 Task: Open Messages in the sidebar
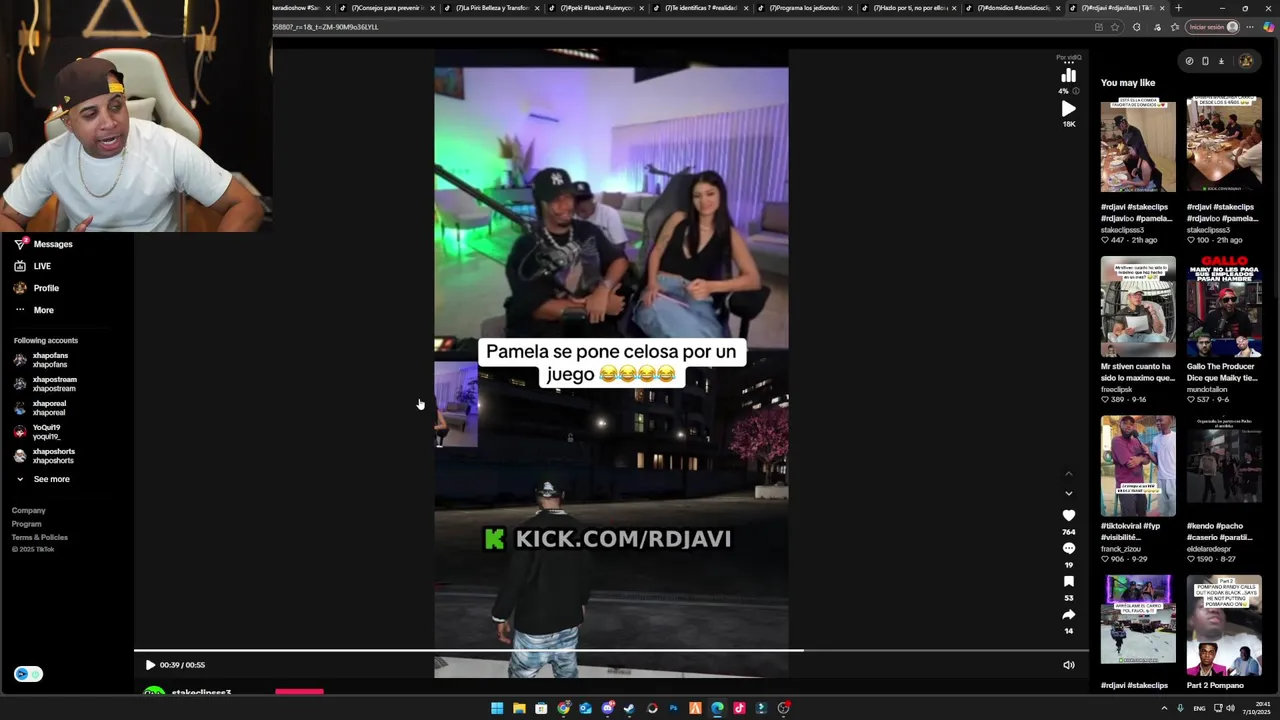click(x=43, y=244)
